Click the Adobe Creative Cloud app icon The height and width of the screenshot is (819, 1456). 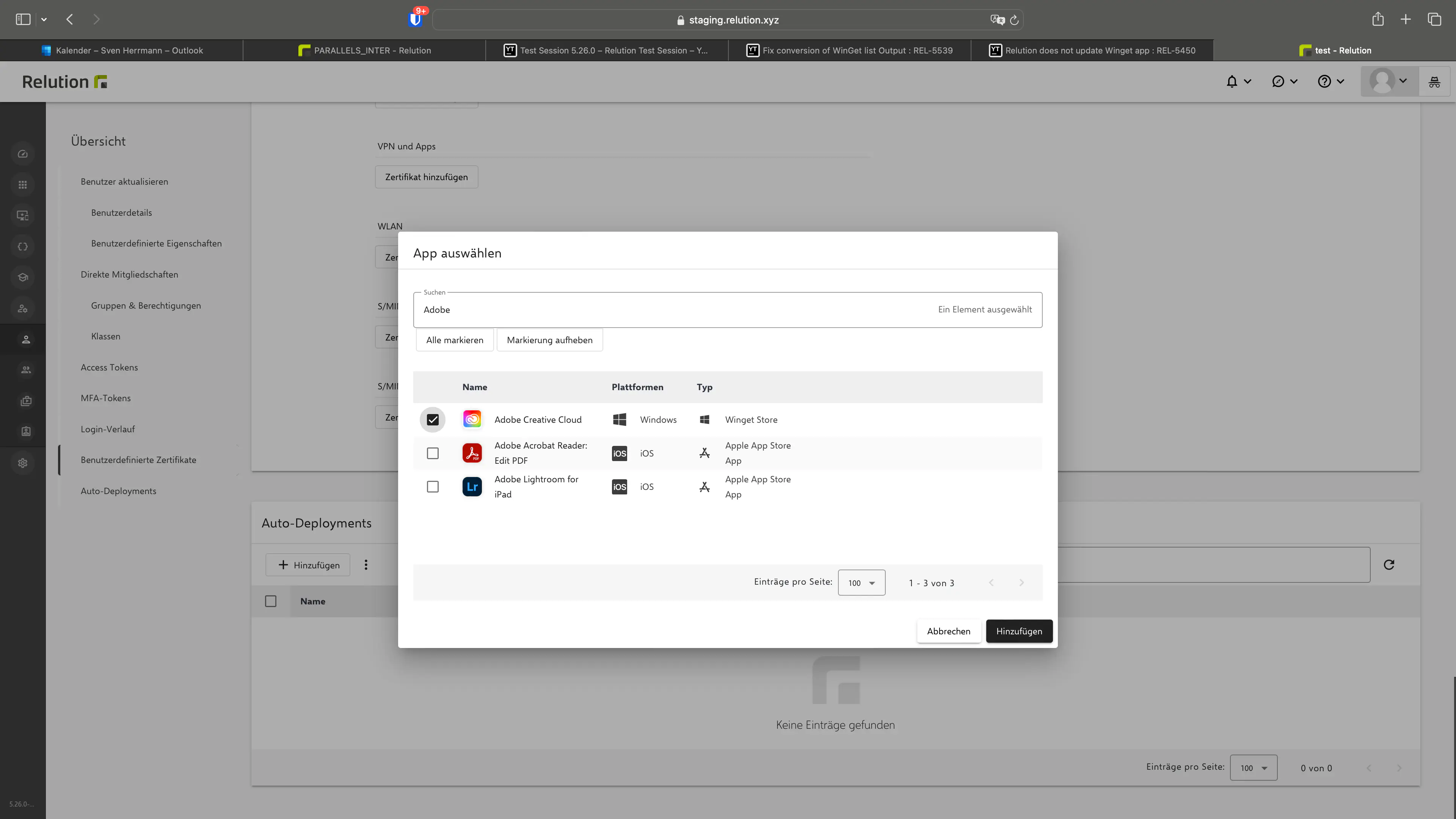(x=472, y=419)
